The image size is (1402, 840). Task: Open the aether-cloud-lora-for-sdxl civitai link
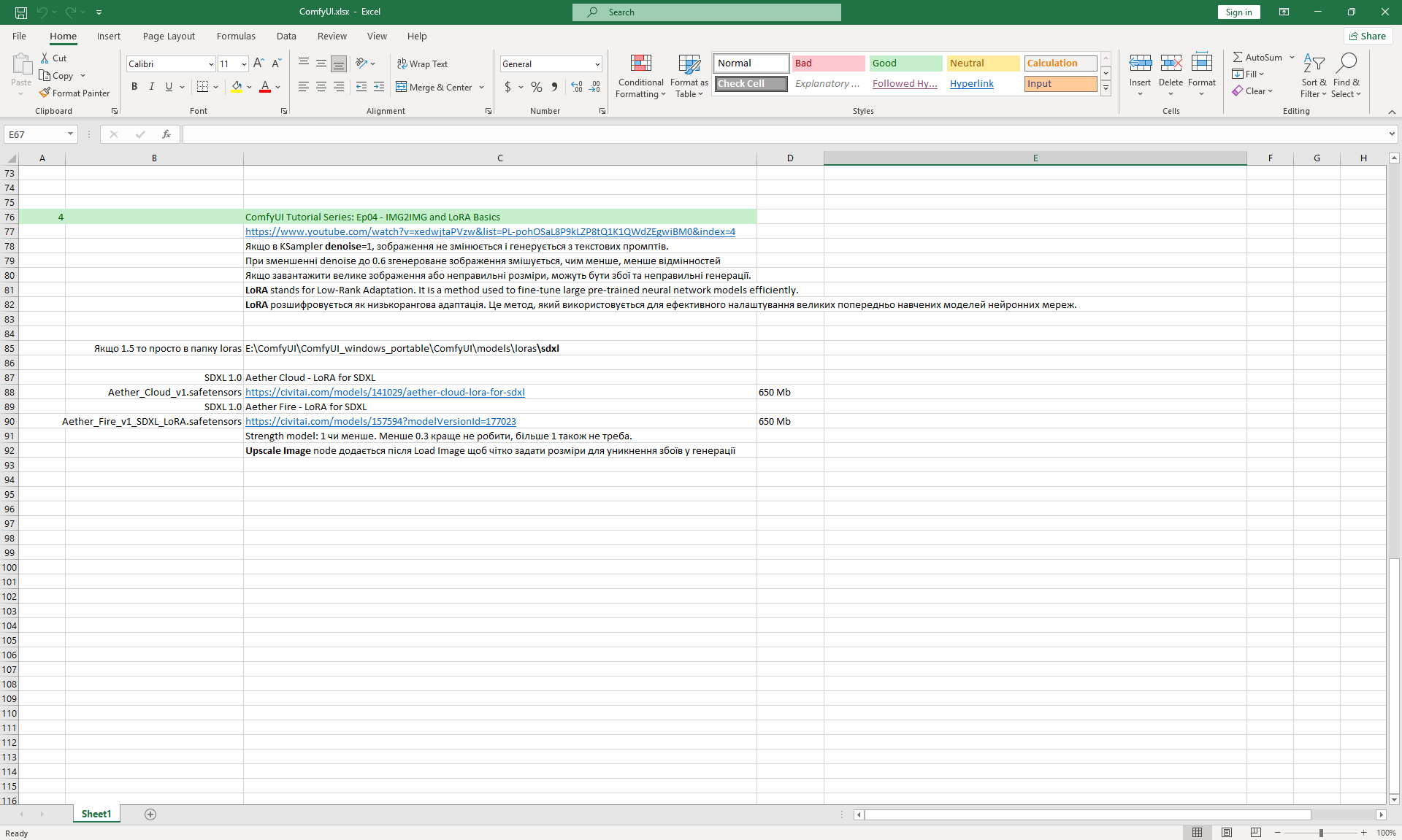pos(385,392)
